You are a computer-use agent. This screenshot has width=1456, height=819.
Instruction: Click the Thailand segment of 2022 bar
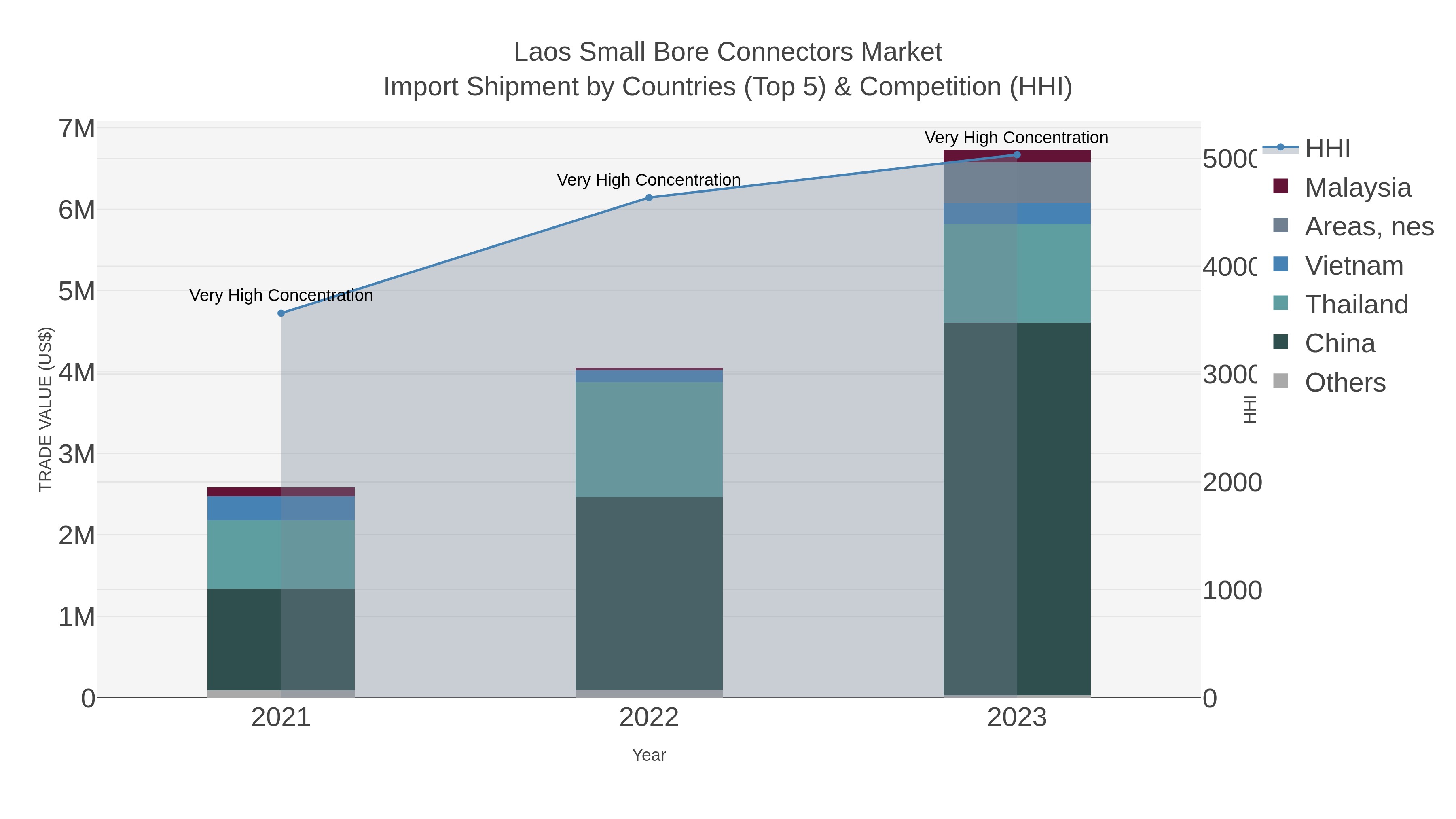tap(649, 440)
